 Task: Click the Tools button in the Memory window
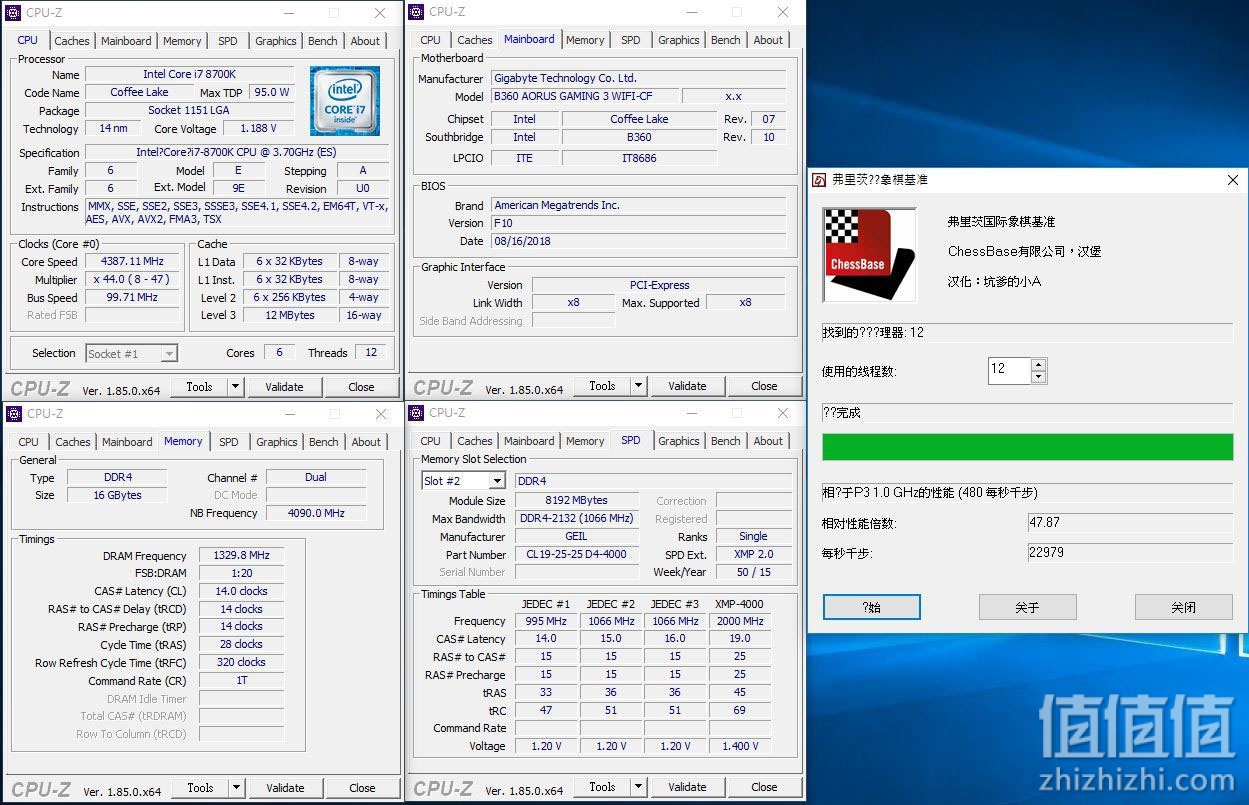[200, 788]
